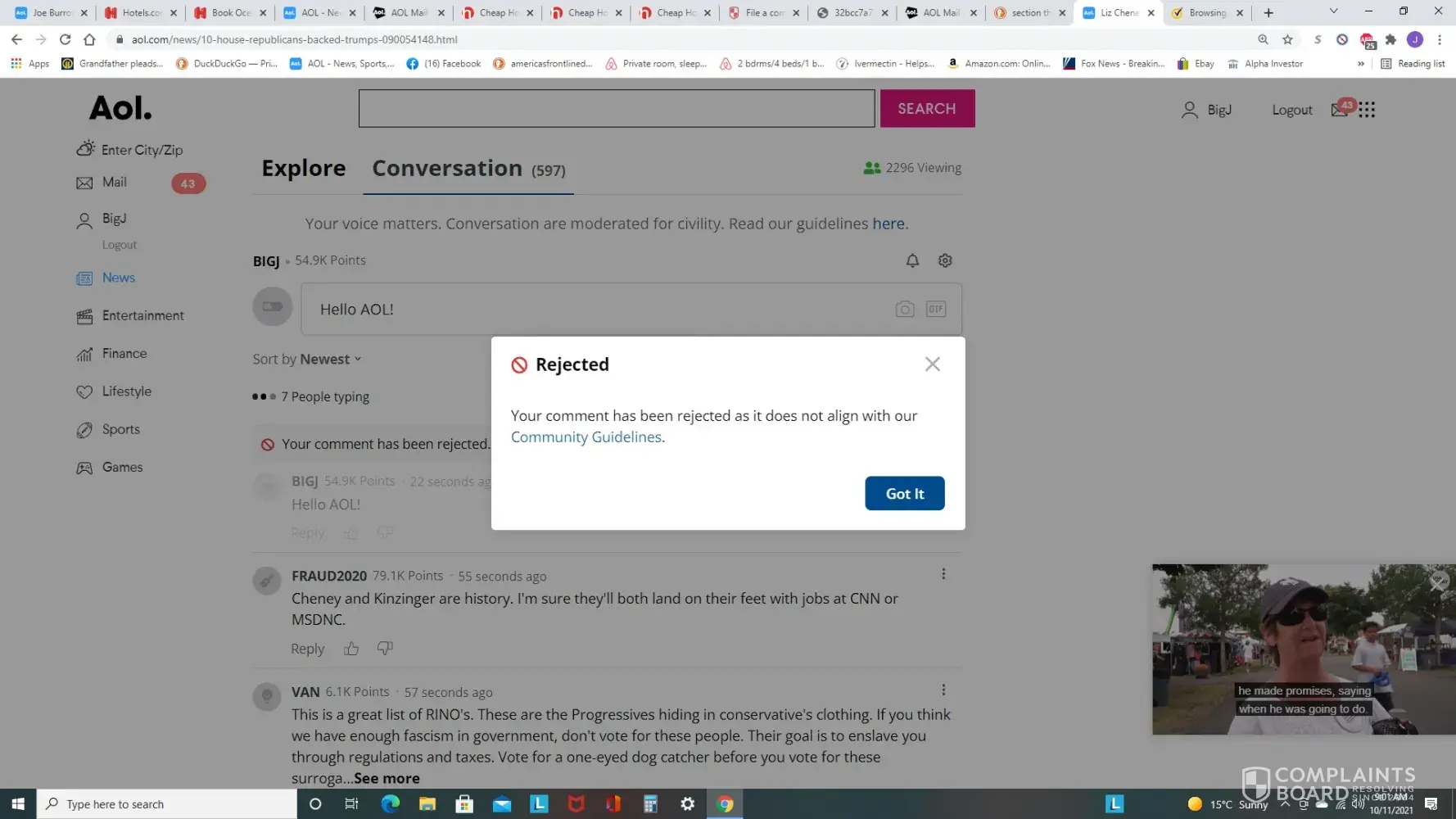Open Finance in the left sidebar
Screen dimensions: 1456x819
124,354
